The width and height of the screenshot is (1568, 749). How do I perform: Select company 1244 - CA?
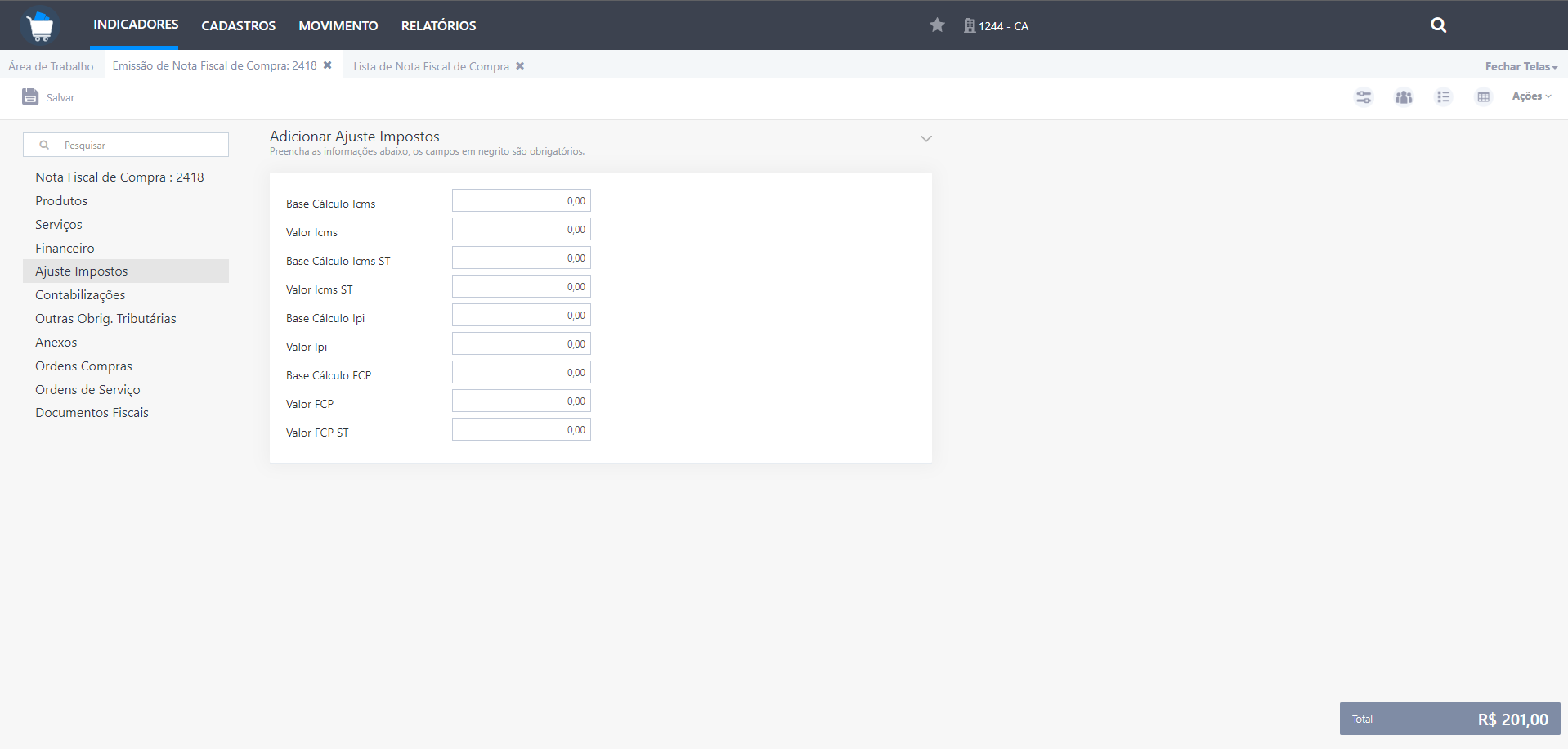[1004, 26]
